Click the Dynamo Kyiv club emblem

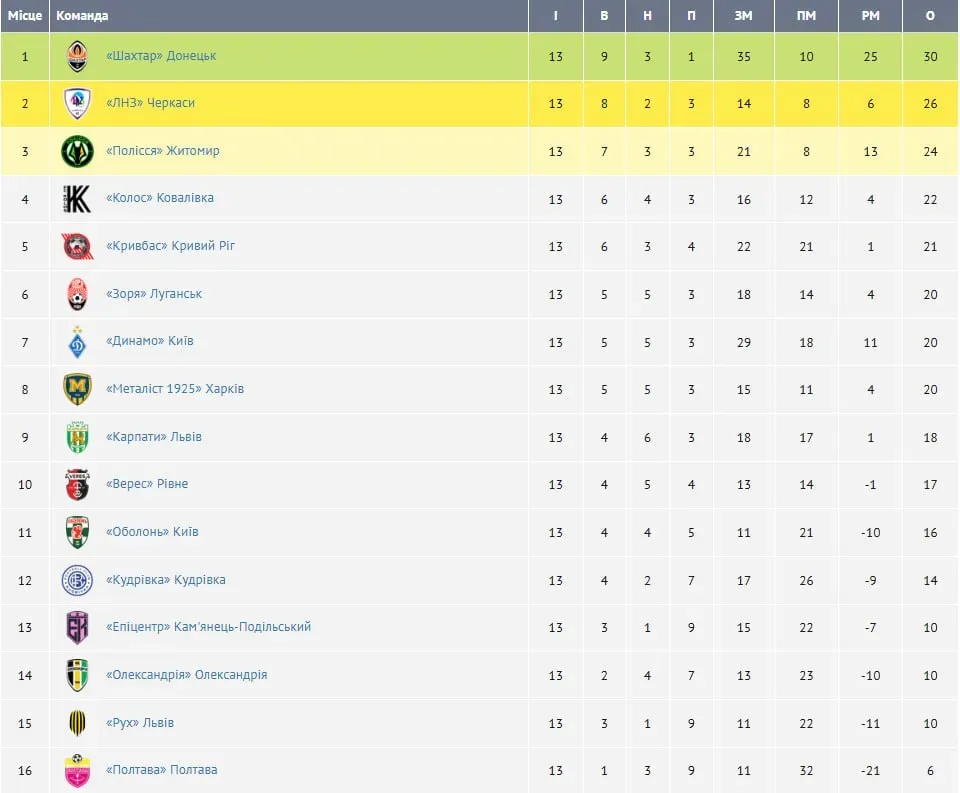pyautogui.click(x=77, y=342)
